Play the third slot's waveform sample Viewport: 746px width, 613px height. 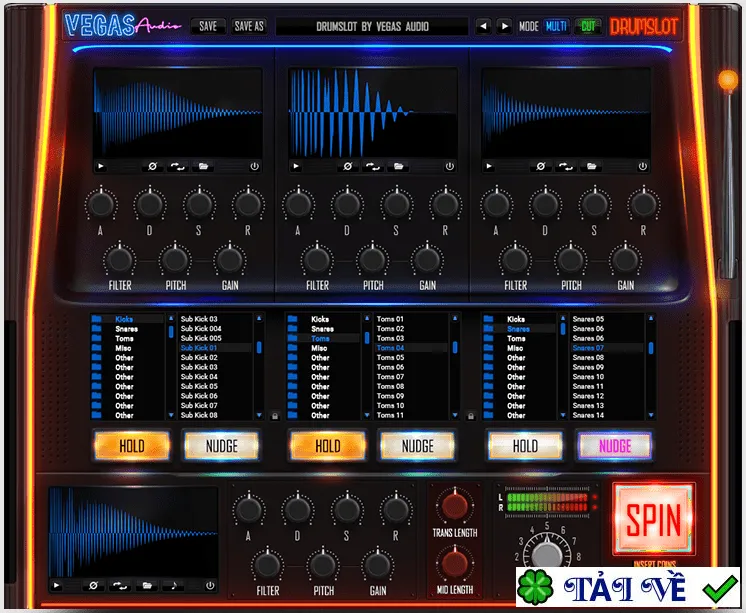pos(489,167)
